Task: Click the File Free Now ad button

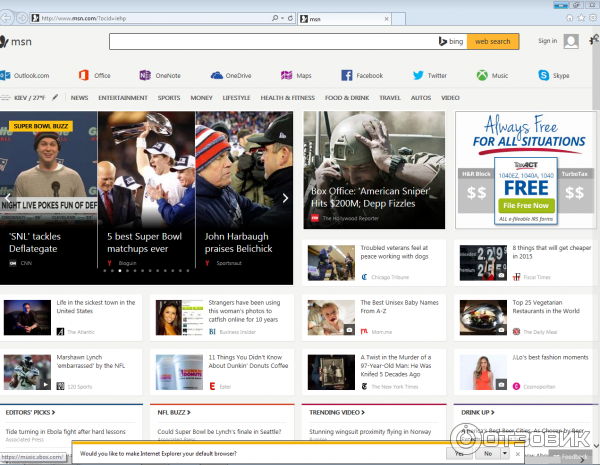Action: click(x=526, y=205)
